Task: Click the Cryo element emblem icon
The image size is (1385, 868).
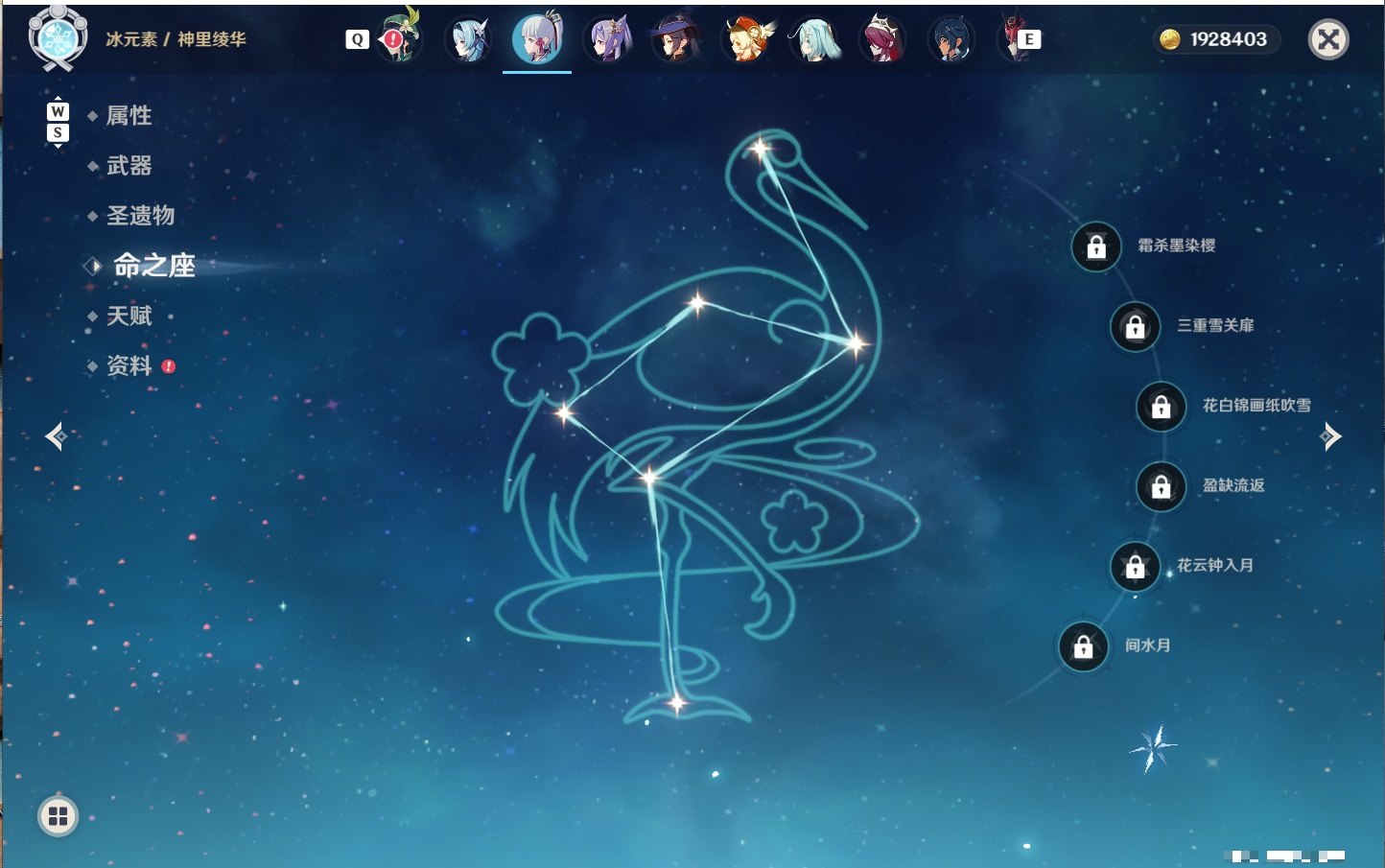Action: click(58, 38)
